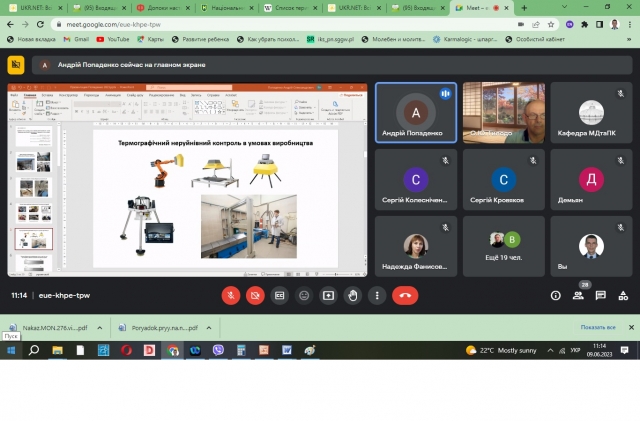Toggle closed captions button
640x421 pixels.
[x=280, y=295]
